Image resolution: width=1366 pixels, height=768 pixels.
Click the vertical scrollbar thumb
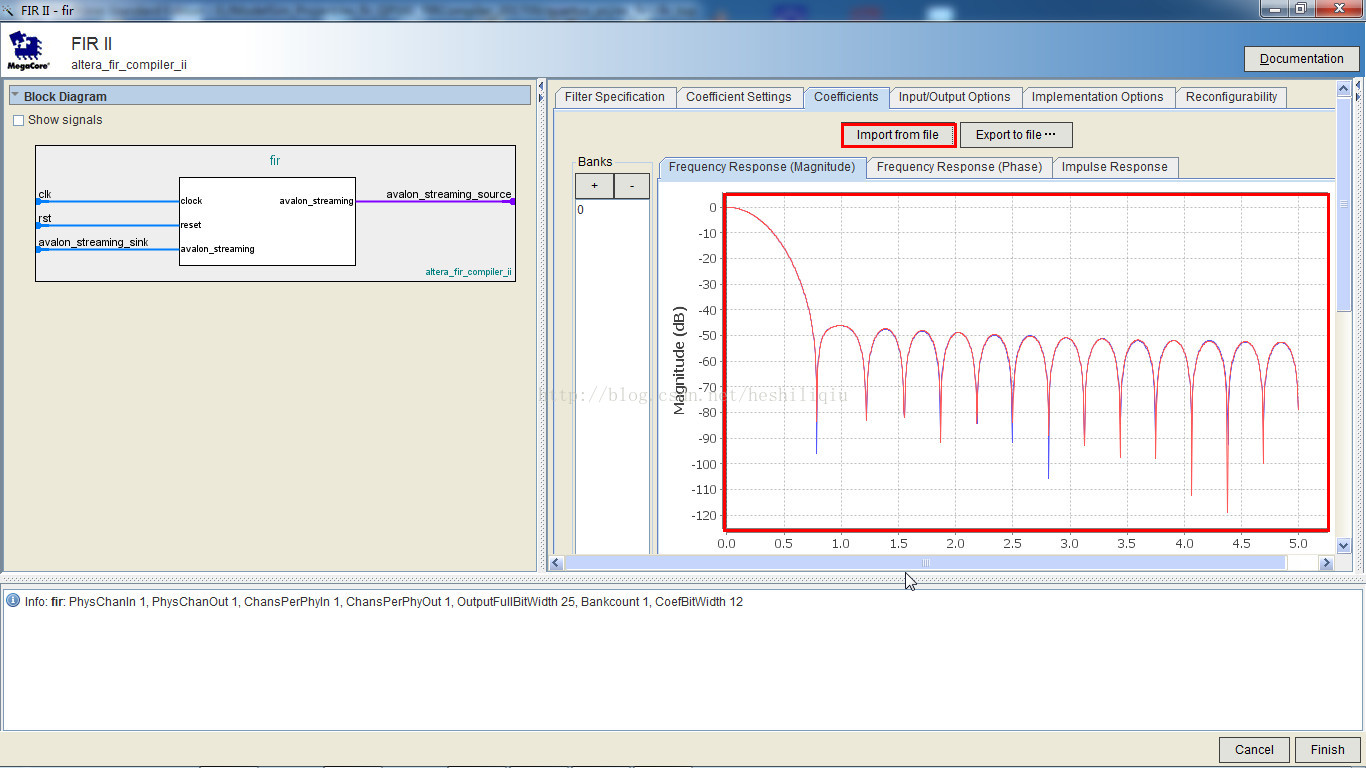[x=1343, y=204]
